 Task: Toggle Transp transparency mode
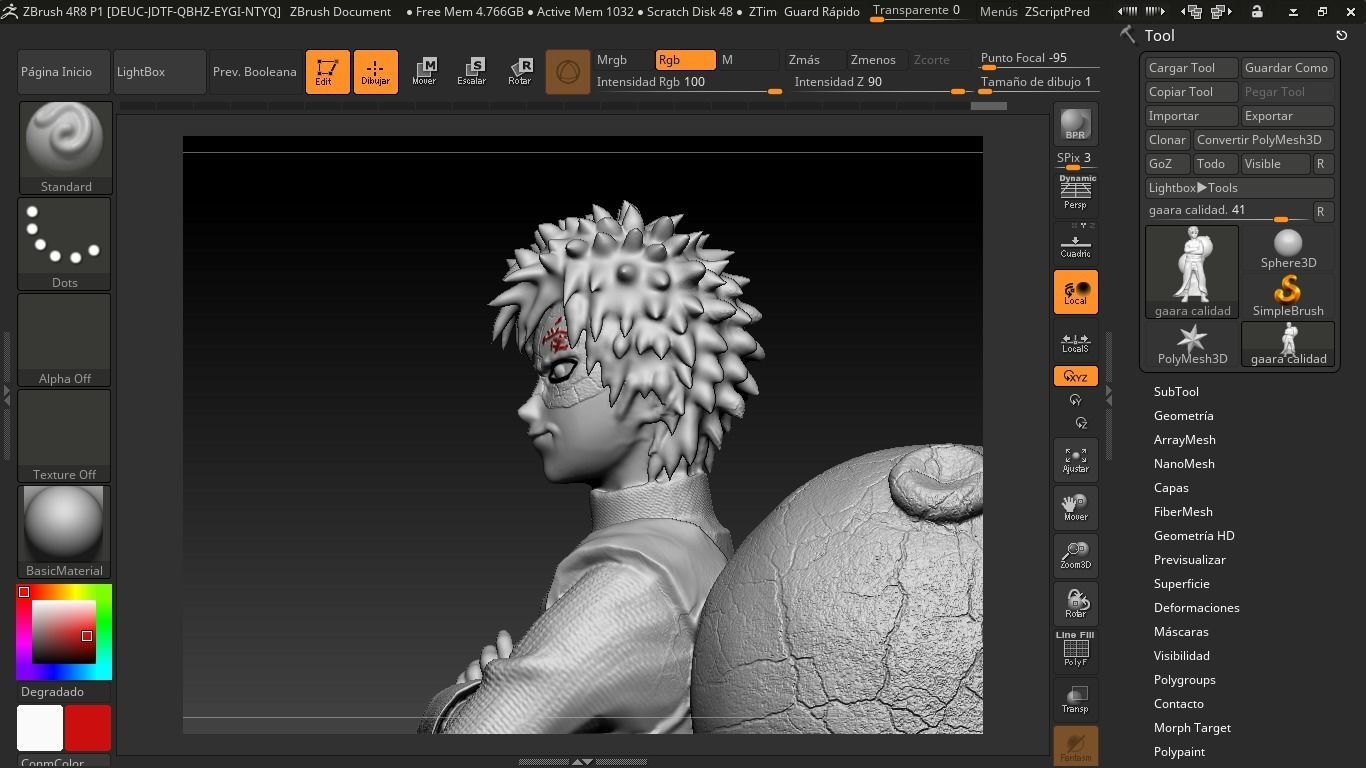[x=1075, y=700]
